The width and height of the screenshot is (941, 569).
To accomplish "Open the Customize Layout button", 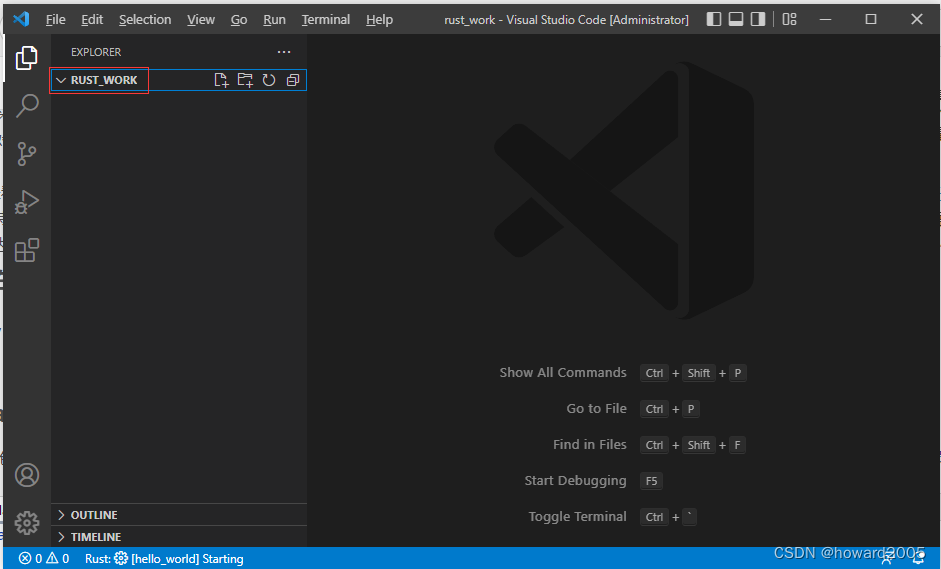I will [789, 19].
